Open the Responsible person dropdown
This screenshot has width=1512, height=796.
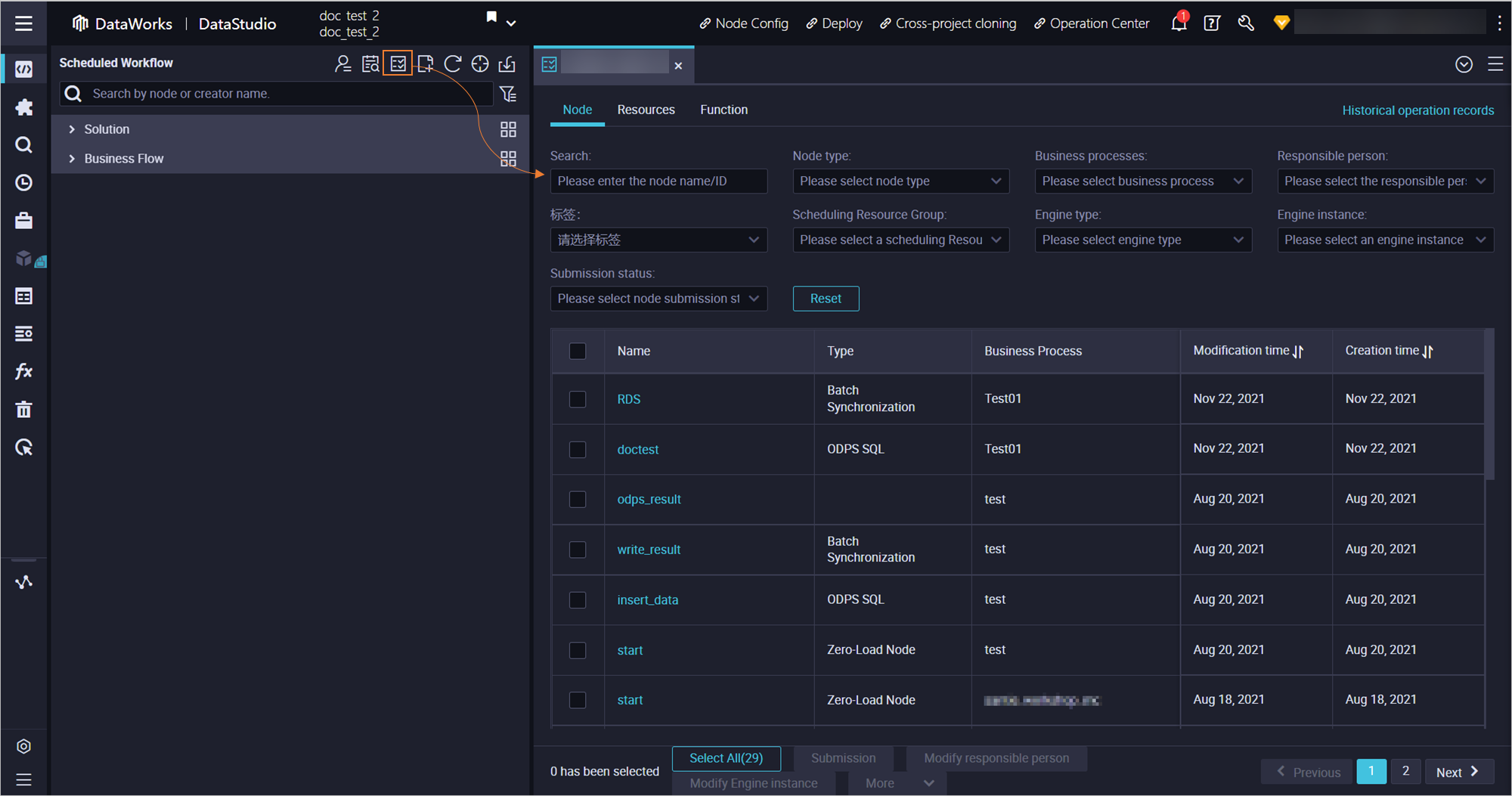[x=1385, y=181]
